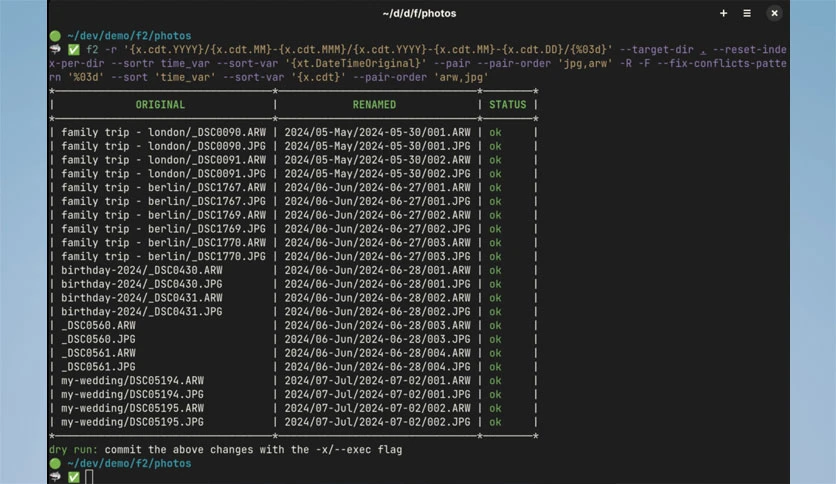This screenshot has width=836, height=484.
Task: Click renamed path '2024/06-Jun/2024-06-28/002.ARW'
Action: point(377,298)
